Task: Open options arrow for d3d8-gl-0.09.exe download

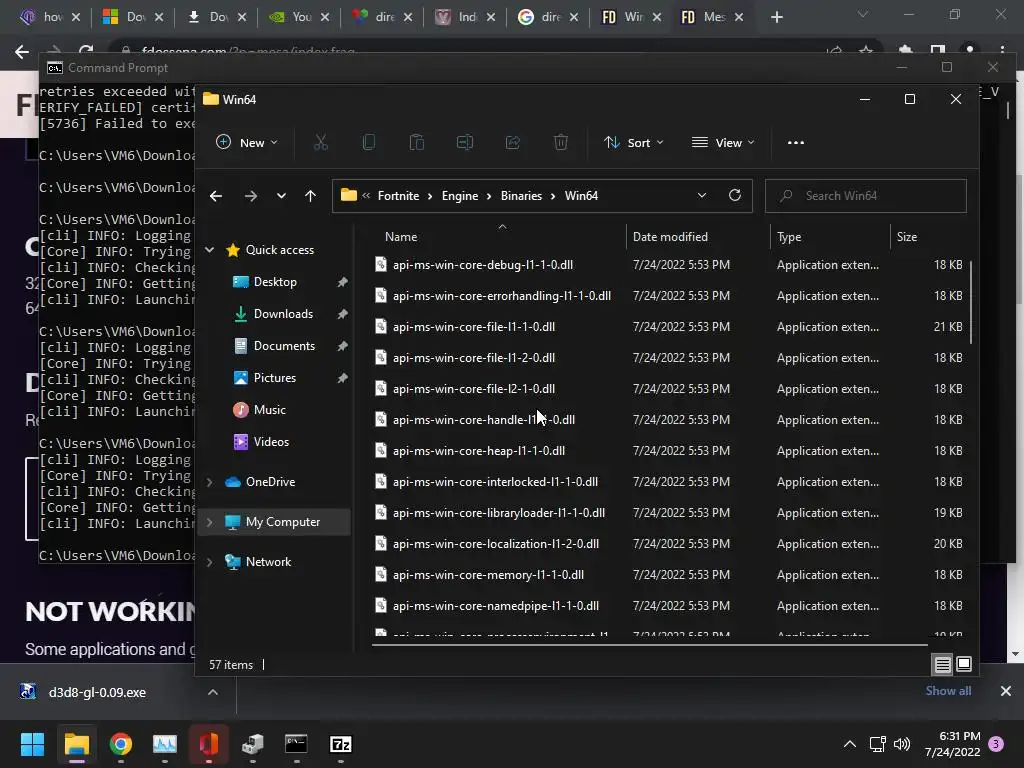Action: pos(213,692)
